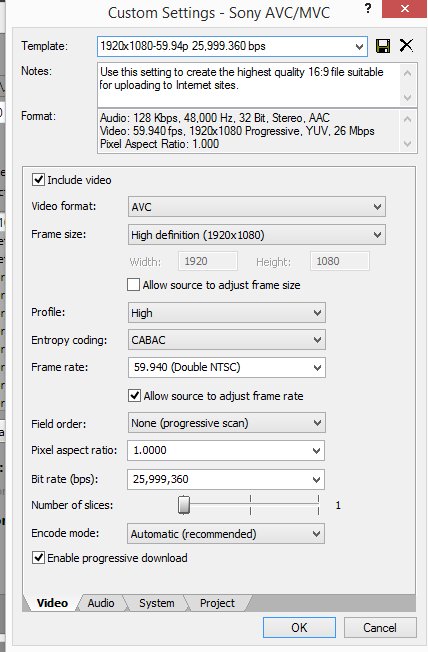Screen dimensions: 428x652
Task: Save the template with the floppy disk icon
Action: coord(383,46)
